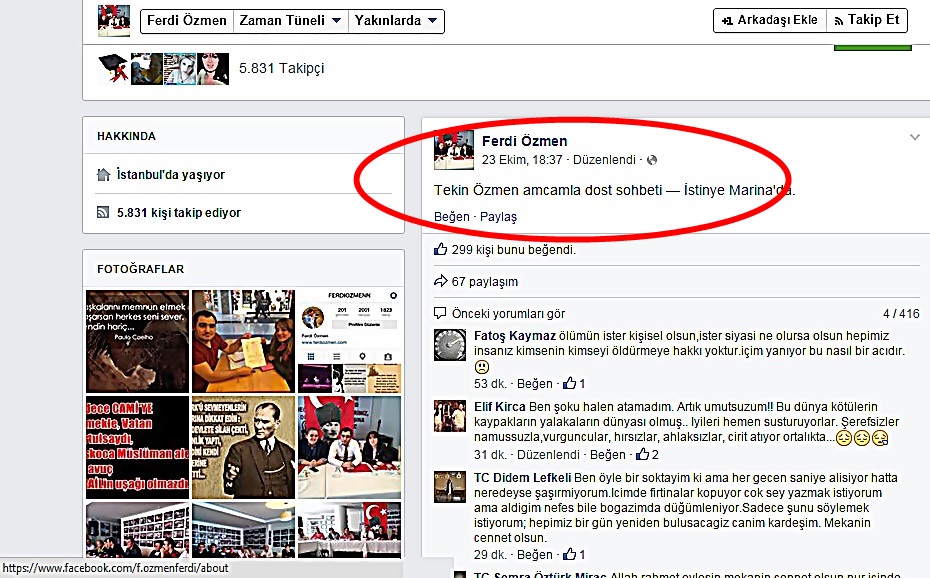930x578 pixels.
Task: Like TC Didem Lefkeli's comment
Action: 534,555
